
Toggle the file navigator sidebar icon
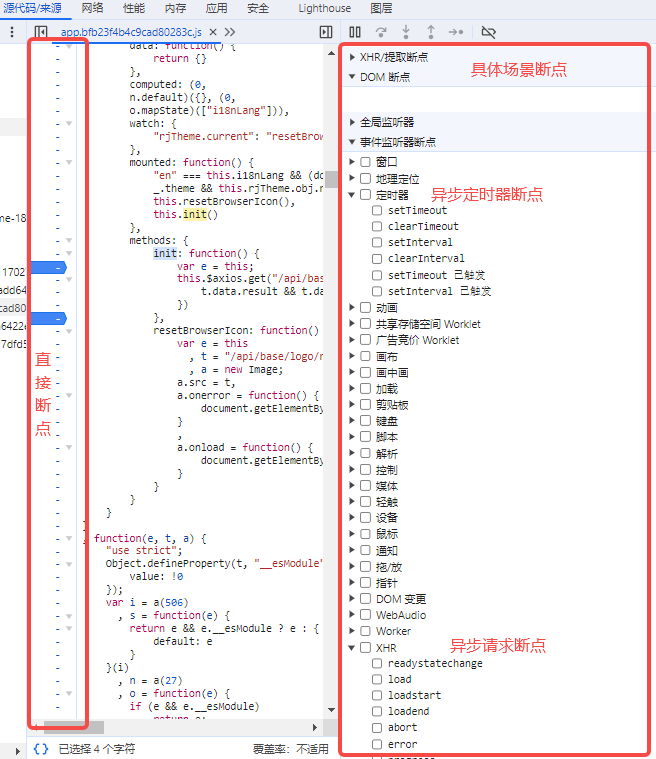(x=41, y=32)
